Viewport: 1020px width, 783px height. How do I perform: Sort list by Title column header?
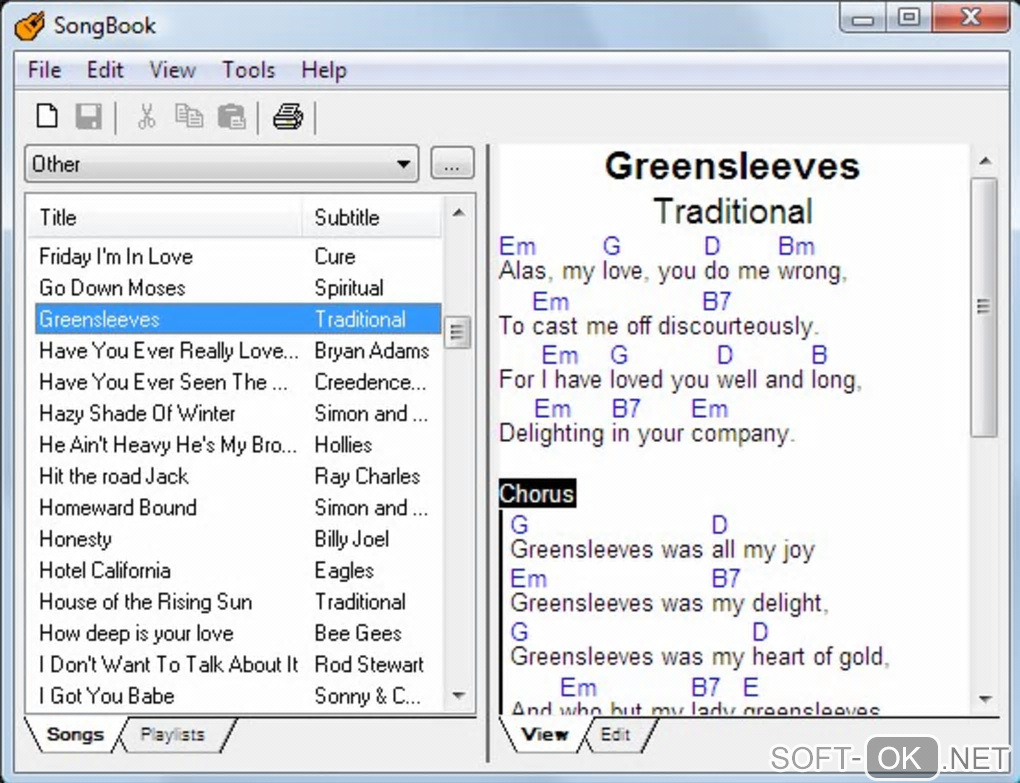(165, 217)
